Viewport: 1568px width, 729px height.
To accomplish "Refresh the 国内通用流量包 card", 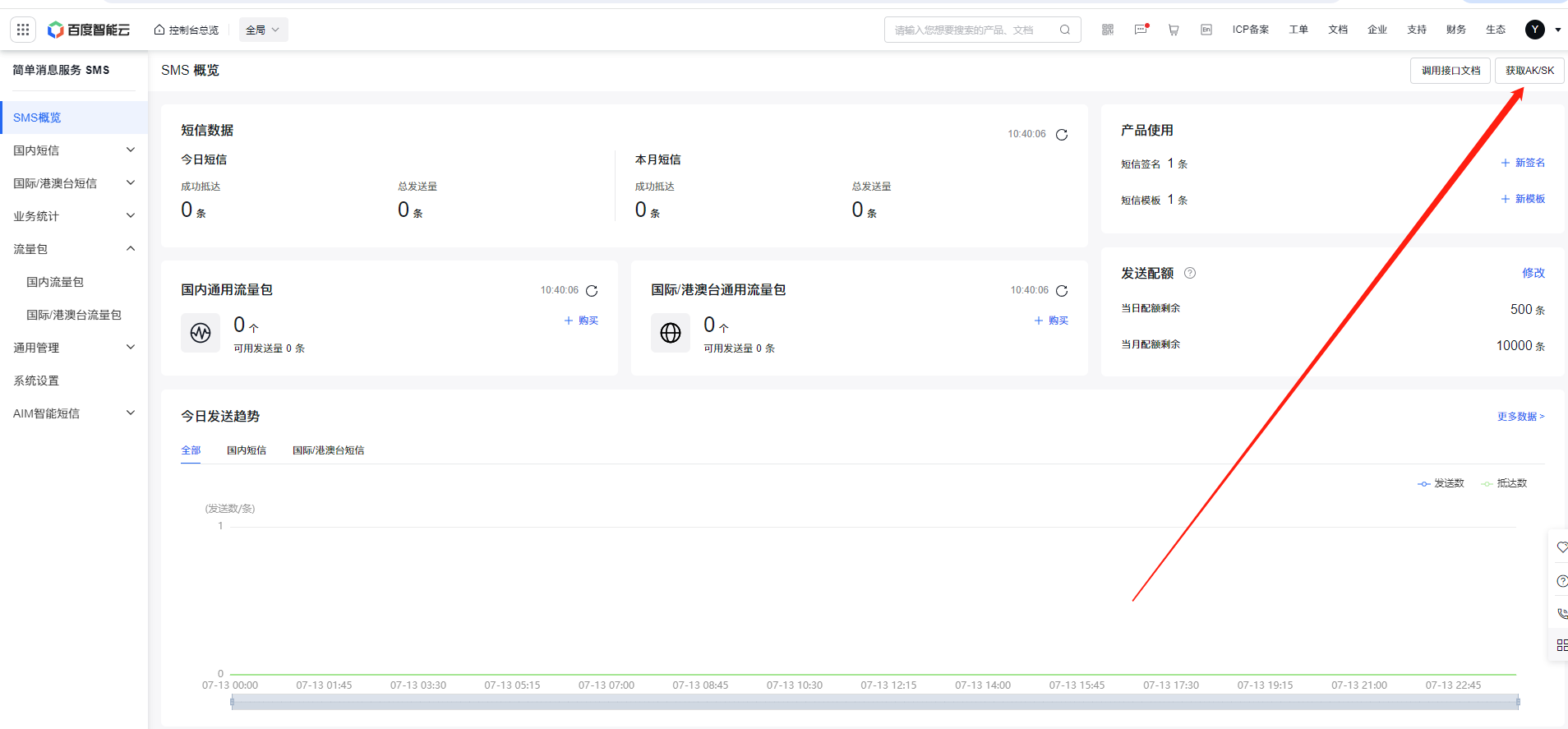I will pos(592,291).
